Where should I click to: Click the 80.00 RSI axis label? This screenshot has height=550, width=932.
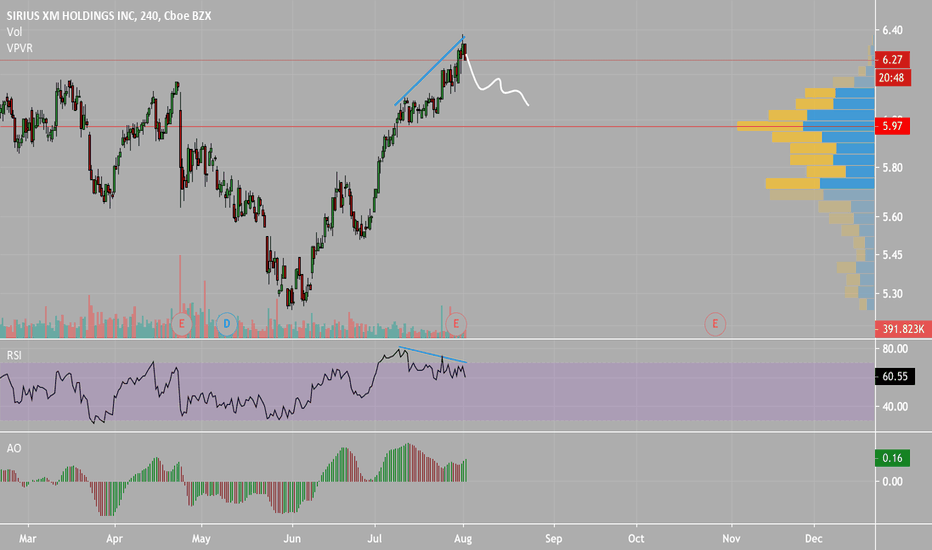pyautogui.click(x=895, y=349)
